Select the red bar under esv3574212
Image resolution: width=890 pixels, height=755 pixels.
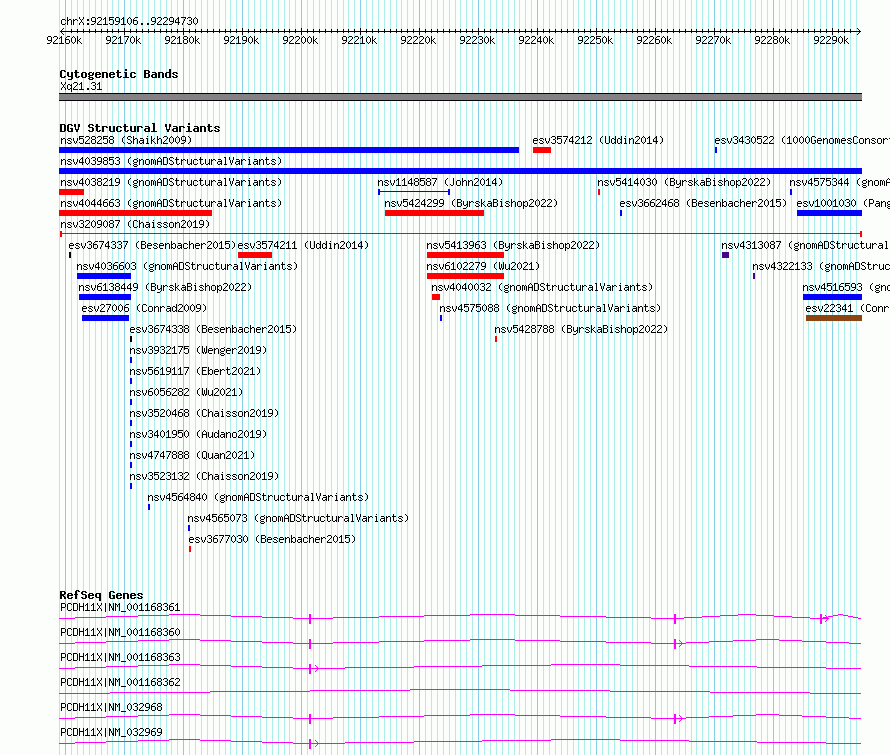542,150
